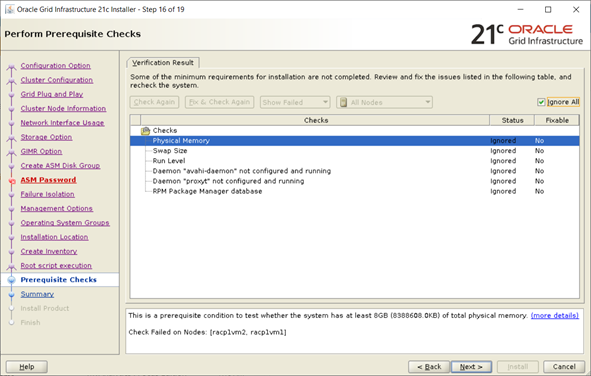Go to Management Options step
This screenshot has height=376, width=591.
coord(57,208)
